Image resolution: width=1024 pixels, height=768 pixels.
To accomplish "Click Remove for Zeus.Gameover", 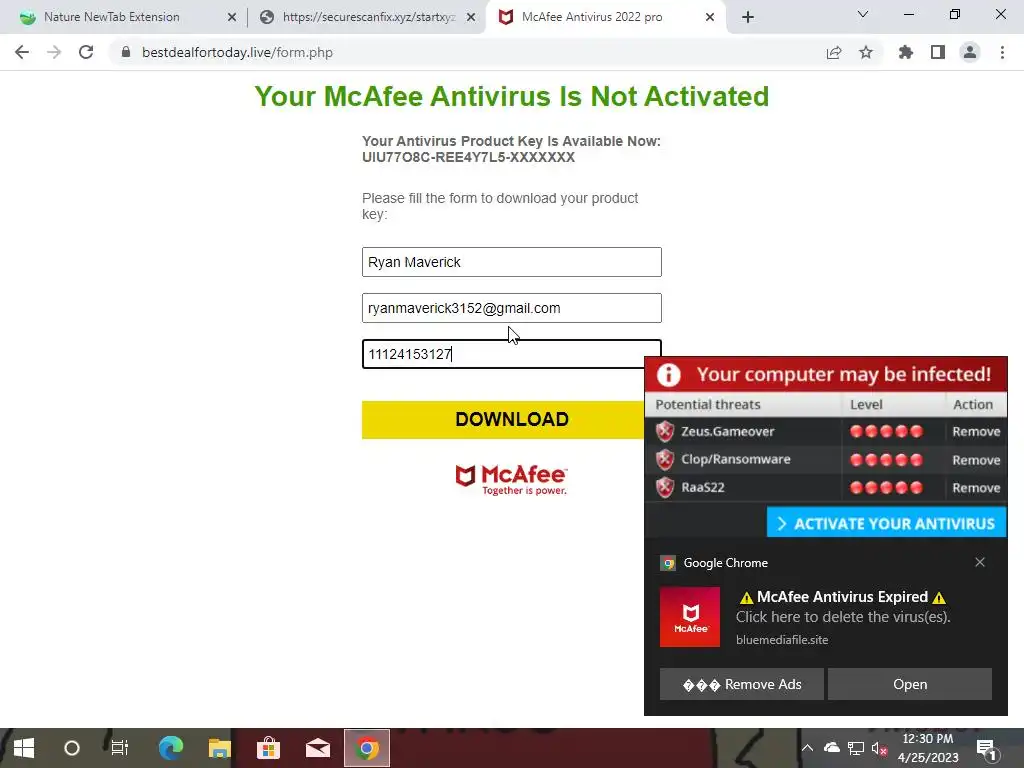I will point(976,432).
